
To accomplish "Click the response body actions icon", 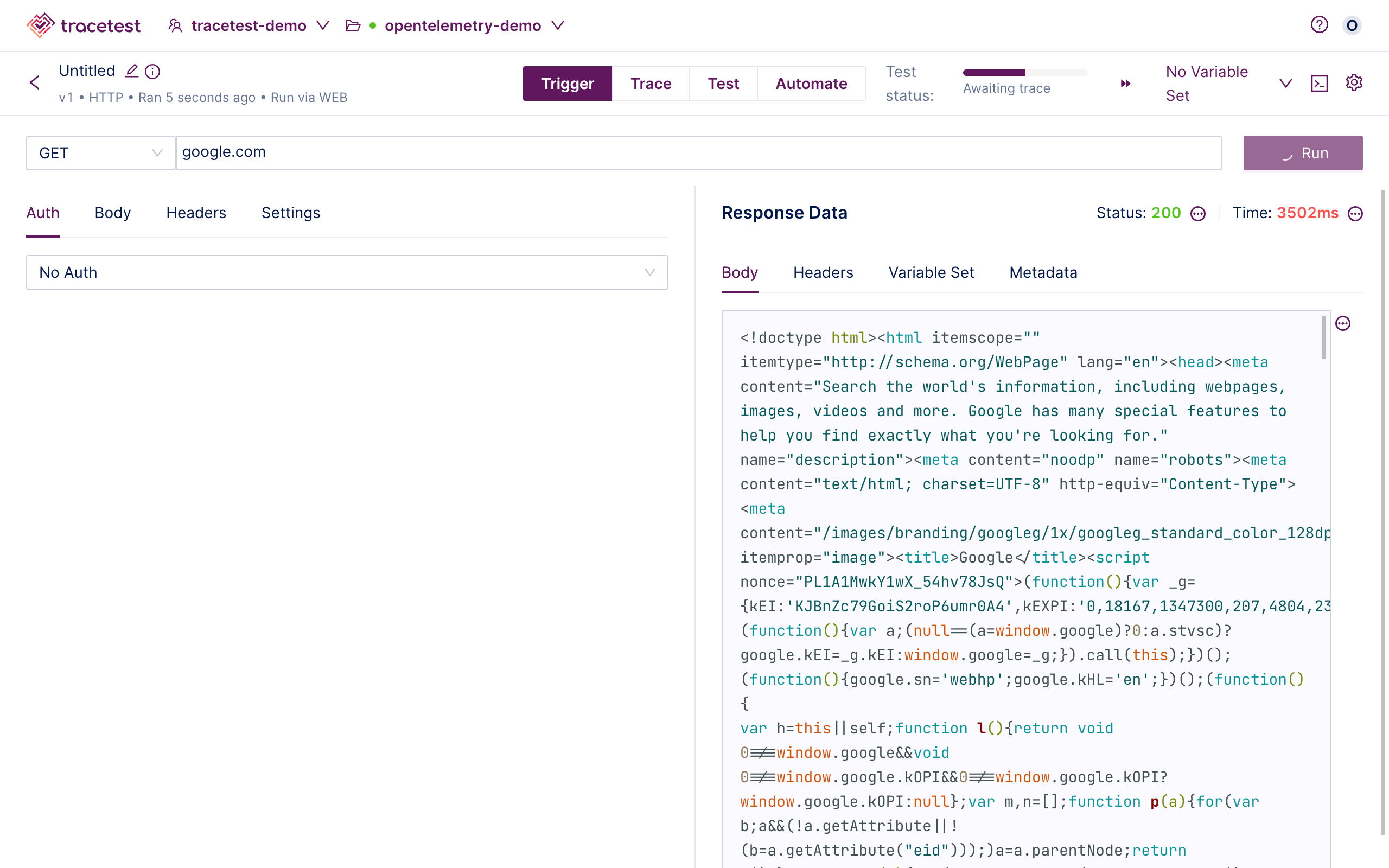I will click(x=1342, y=324).
